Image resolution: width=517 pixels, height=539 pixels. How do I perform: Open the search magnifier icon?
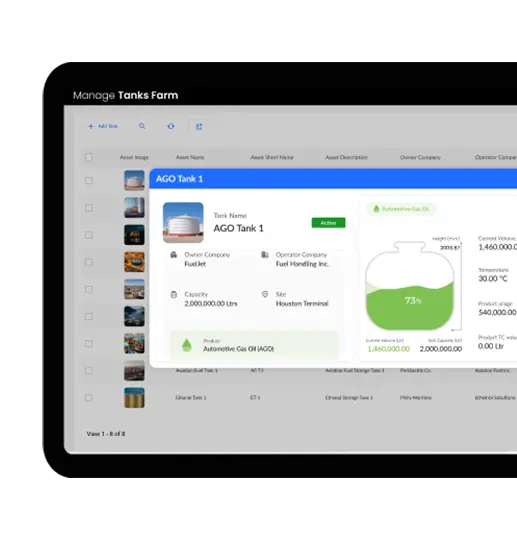click(x=142, y=126)
